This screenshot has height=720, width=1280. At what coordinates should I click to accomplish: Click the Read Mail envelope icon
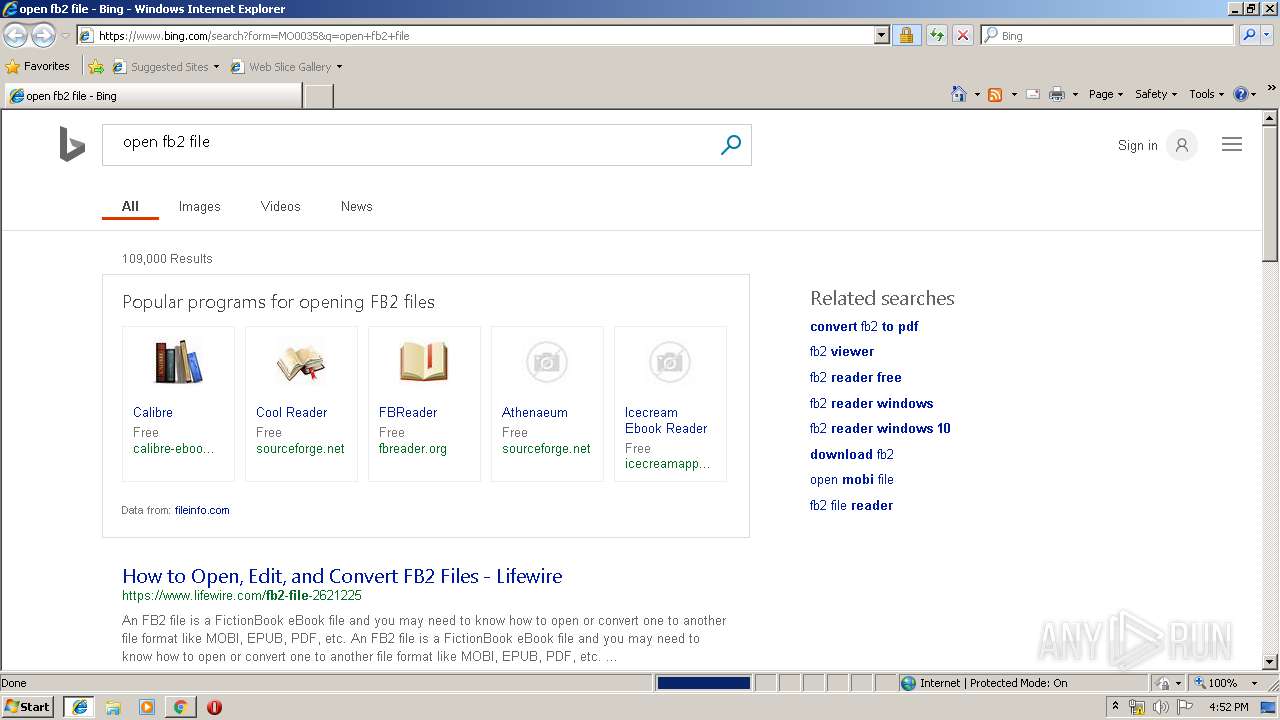(1033, 94)
